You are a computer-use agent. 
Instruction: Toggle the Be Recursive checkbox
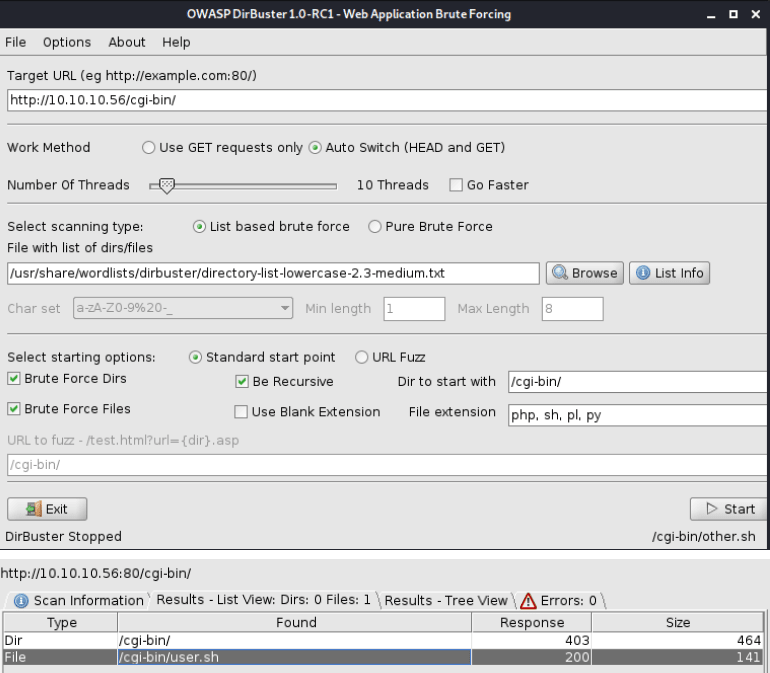click(x=242, y=382)
